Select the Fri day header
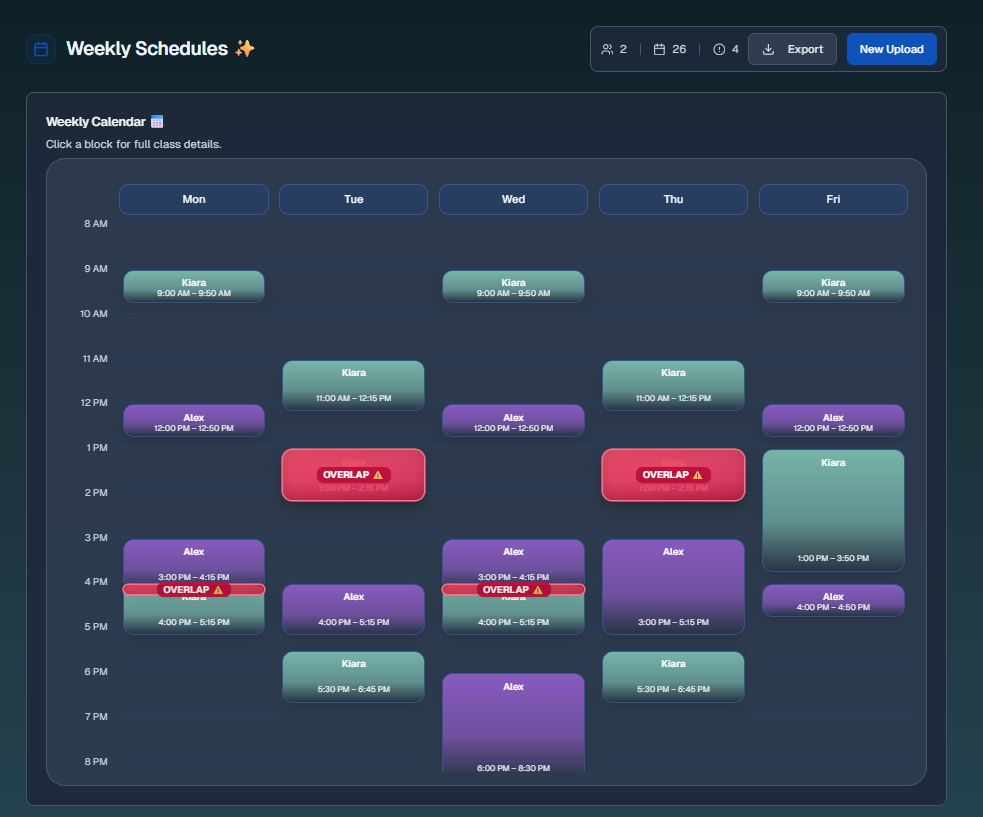The image size is (983, 817). [x=833, y=199]
